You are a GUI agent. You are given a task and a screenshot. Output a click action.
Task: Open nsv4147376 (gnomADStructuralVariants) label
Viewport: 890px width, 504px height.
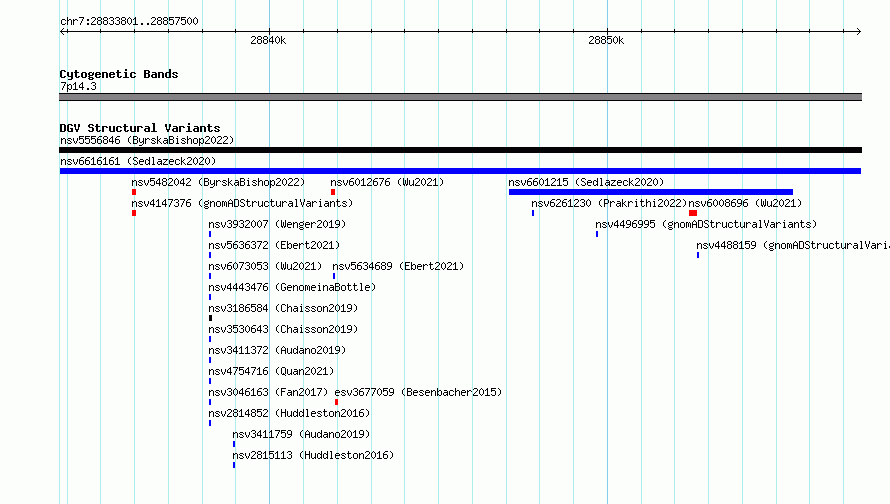point(242,203)
